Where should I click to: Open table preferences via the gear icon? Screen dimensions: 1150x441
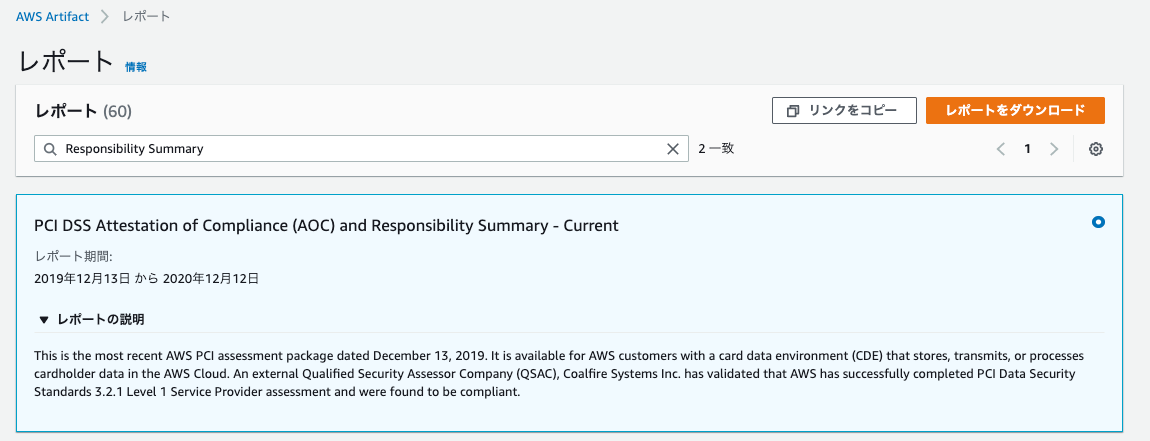1096,149
